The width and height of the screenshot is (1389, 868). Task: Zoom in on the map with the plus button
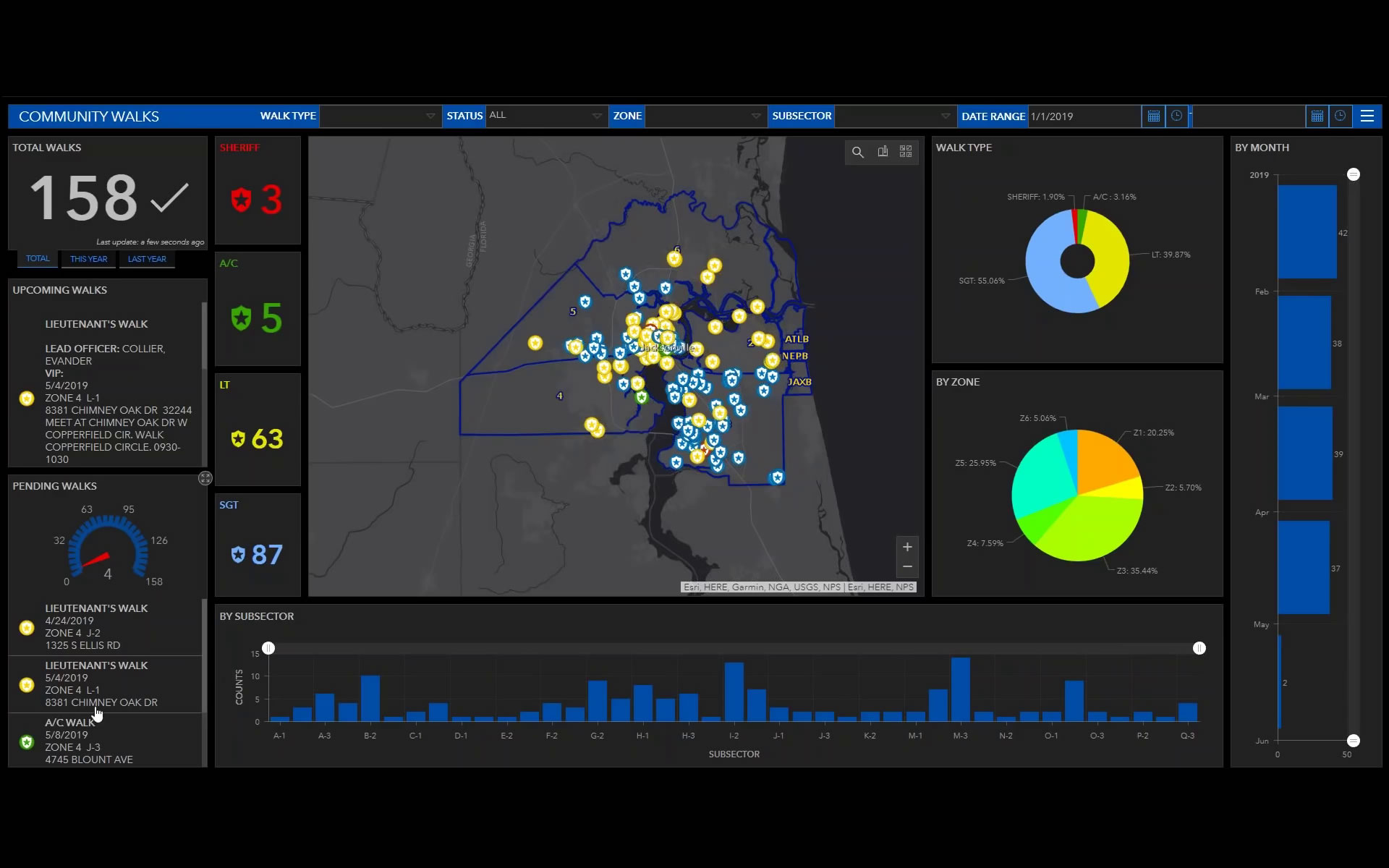(907, 547)
